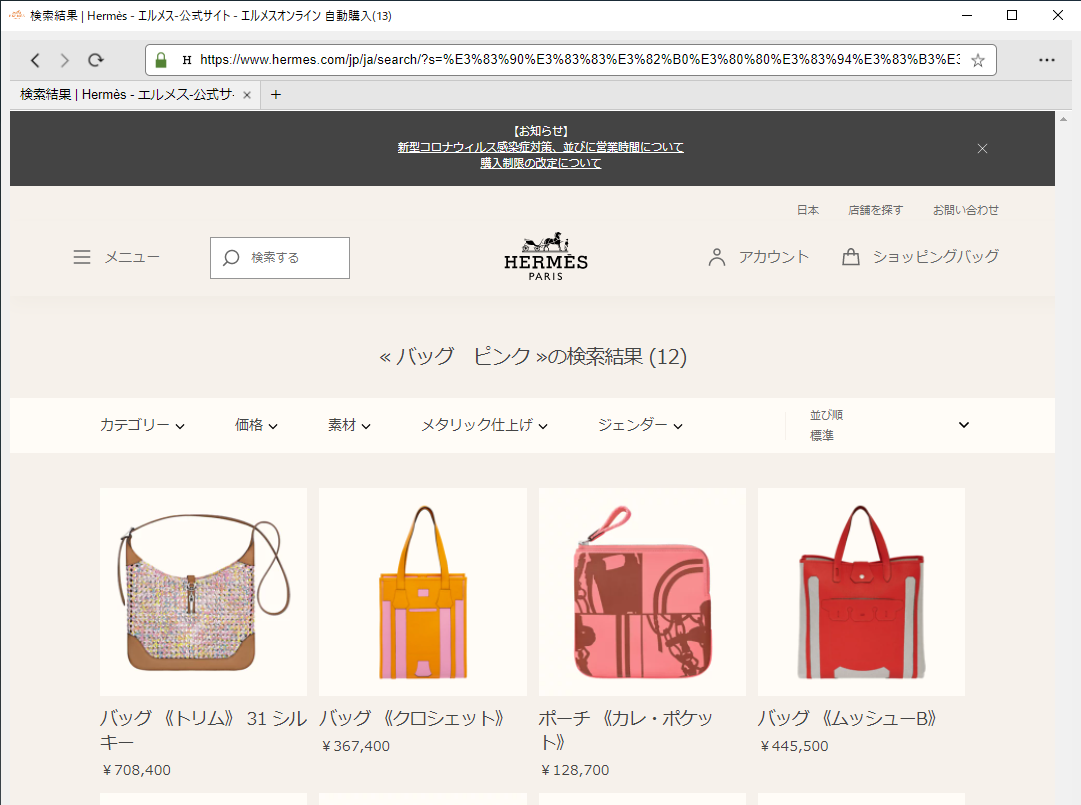Open the アカウント person icon
Image resolution: width=1081 pixels, height=805 pixels.
(x=717, y=257)
